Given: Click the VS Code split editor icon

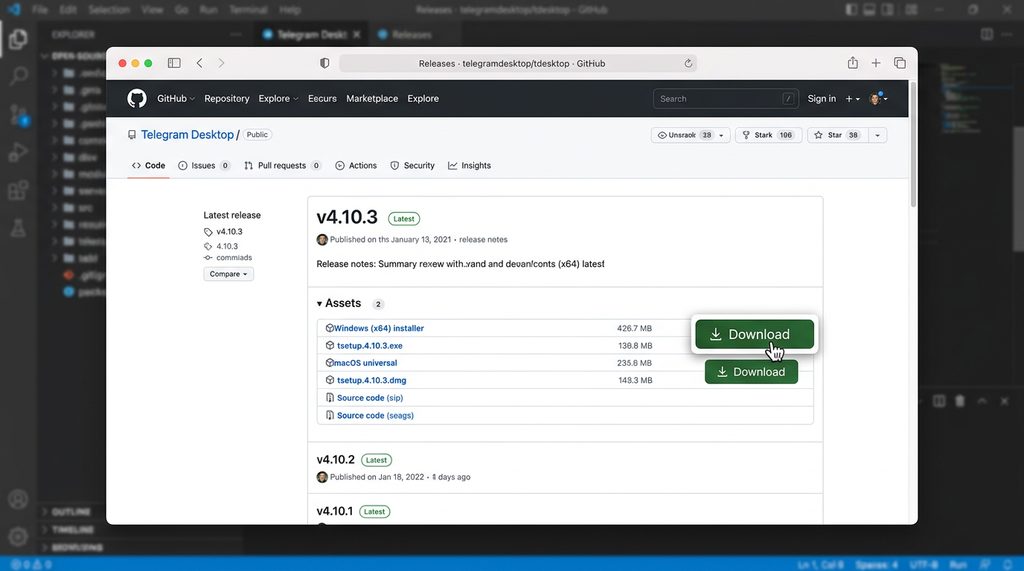Looking at the screenshot, I should click(987, 34).
